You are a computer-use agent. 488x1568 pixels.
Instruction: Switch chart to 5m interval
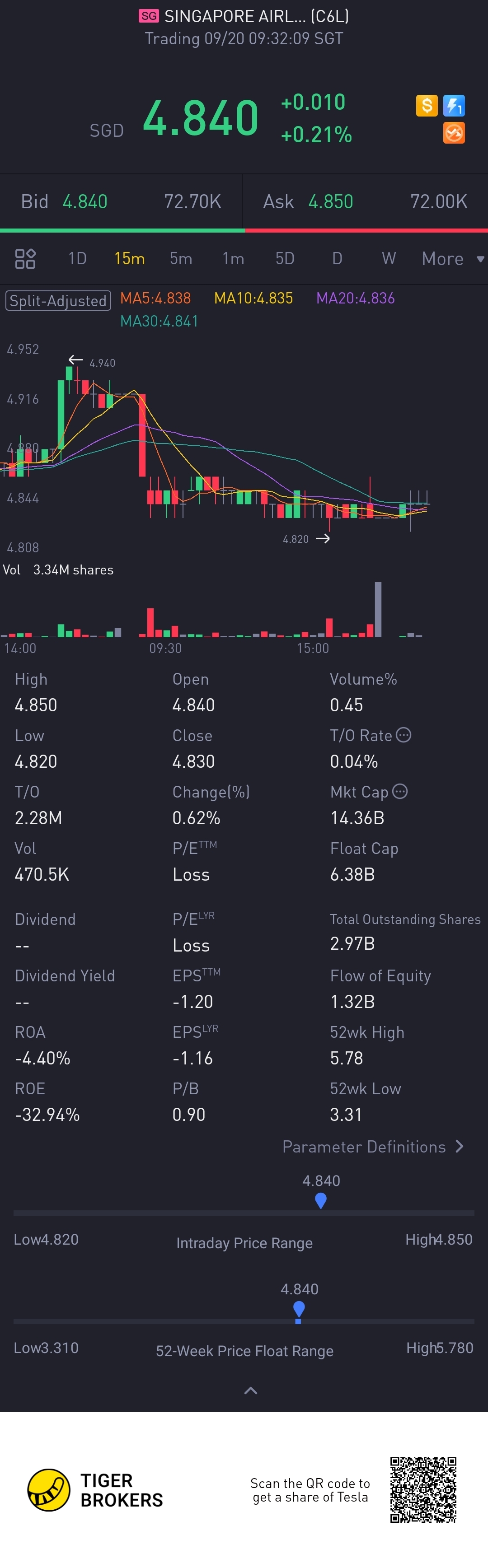point(181,259)
